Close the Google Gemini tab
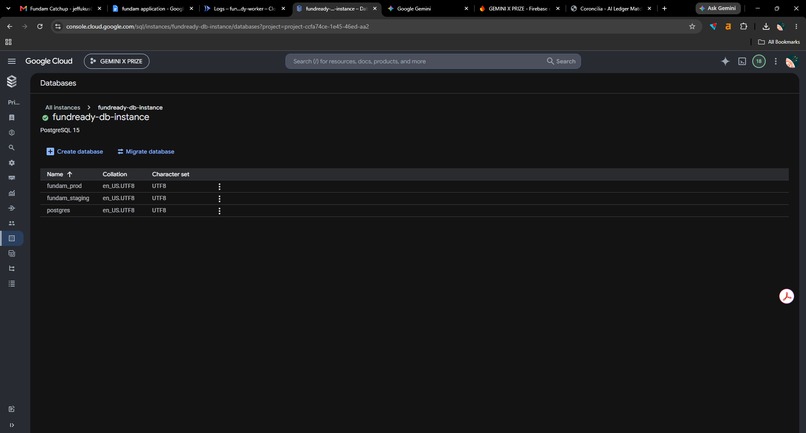This screenshot has height=433, width=806. click(x=466, y=8)
